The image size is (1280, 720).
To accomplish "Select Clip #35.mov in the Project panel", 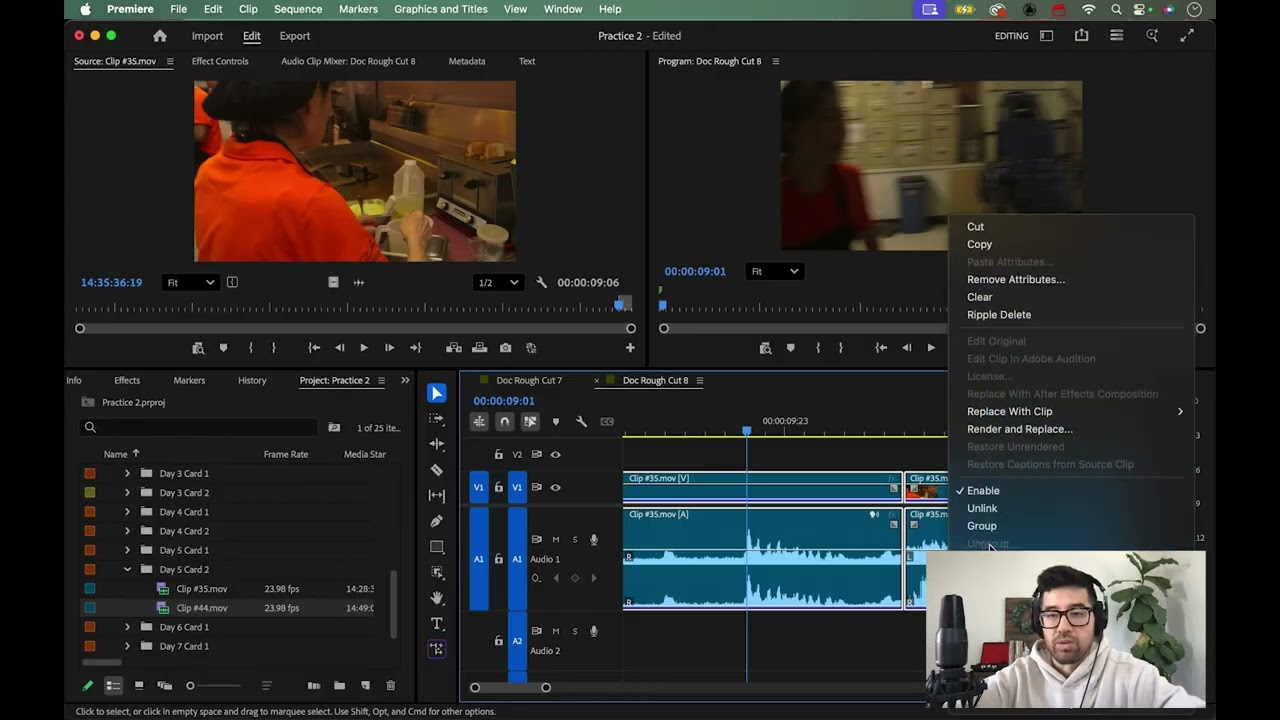I will (201, 589).
